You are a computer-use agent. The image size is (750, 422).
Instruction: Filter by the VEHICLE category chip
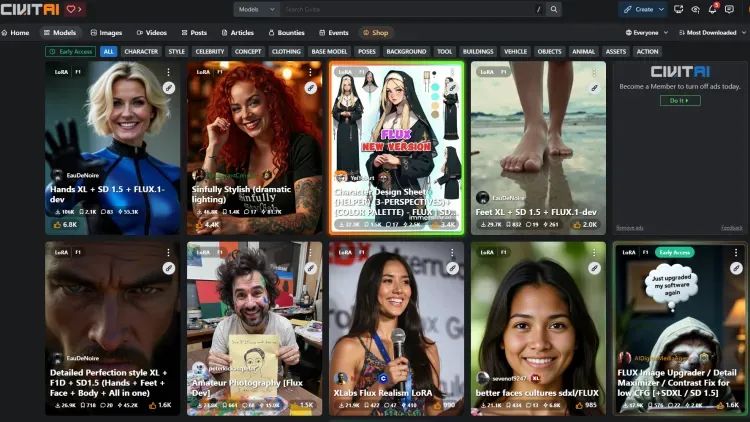[x=515, y=52]
